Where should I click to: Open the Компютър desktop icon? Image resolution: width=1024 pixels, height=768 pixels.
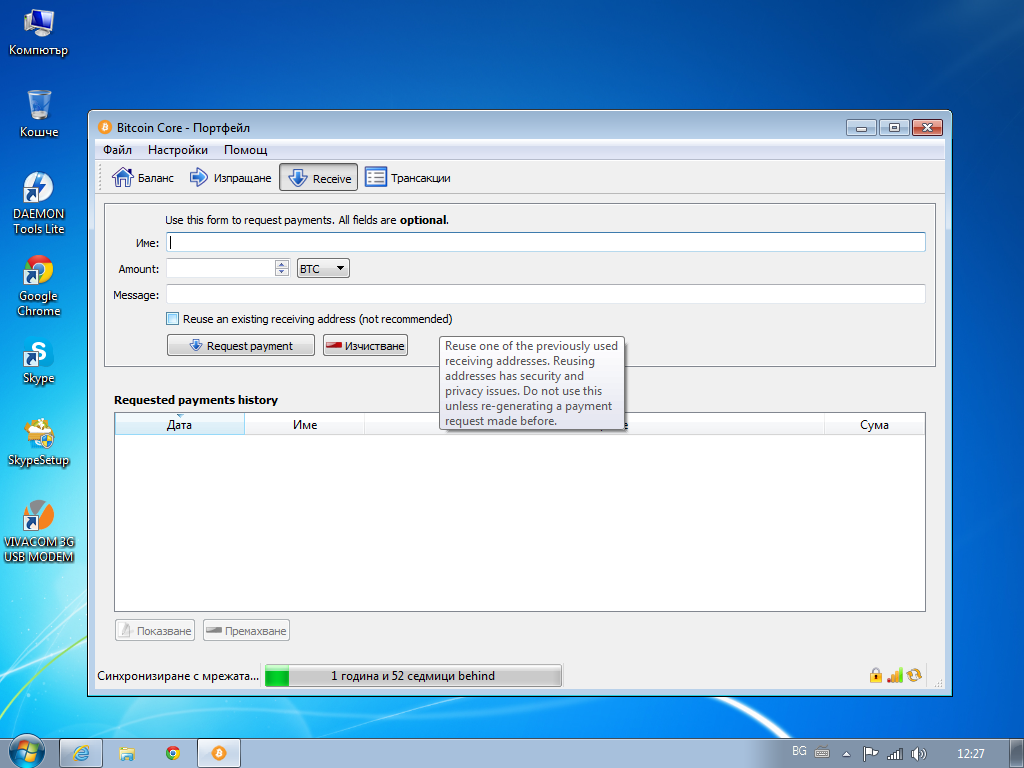point(39,33)
